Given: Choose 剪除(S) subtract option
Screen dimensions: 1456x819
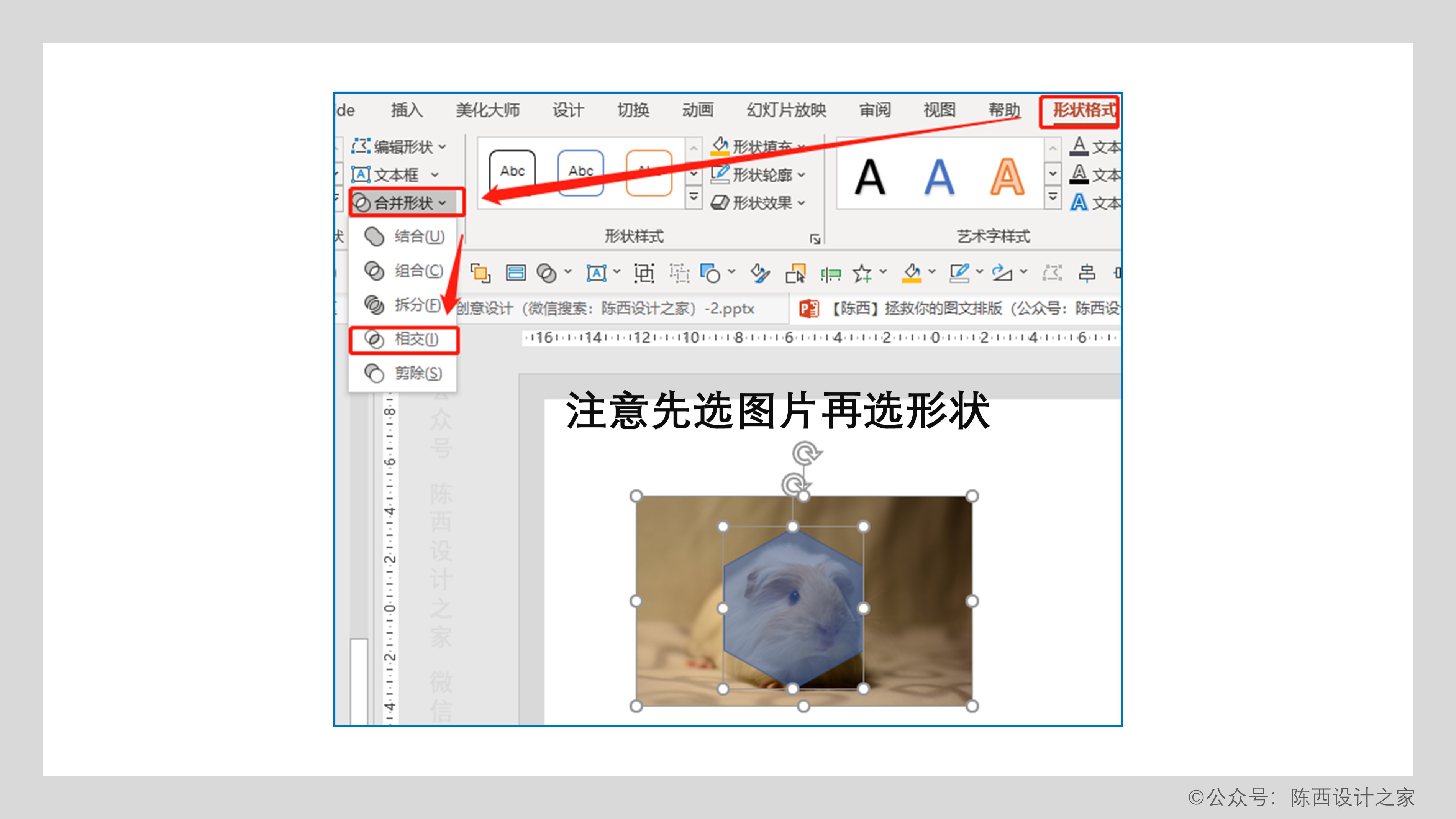Looking at the screenshot, I should coord(403,373).
